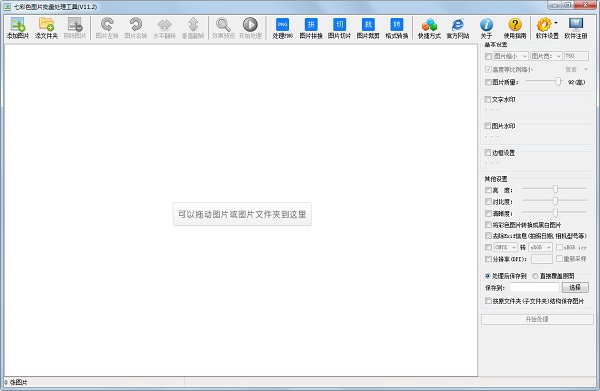The width and height of the screenshot is (600, 391).
Task: Enable the 文字水印 text watermark checkbox
Action: click(488, 99)
